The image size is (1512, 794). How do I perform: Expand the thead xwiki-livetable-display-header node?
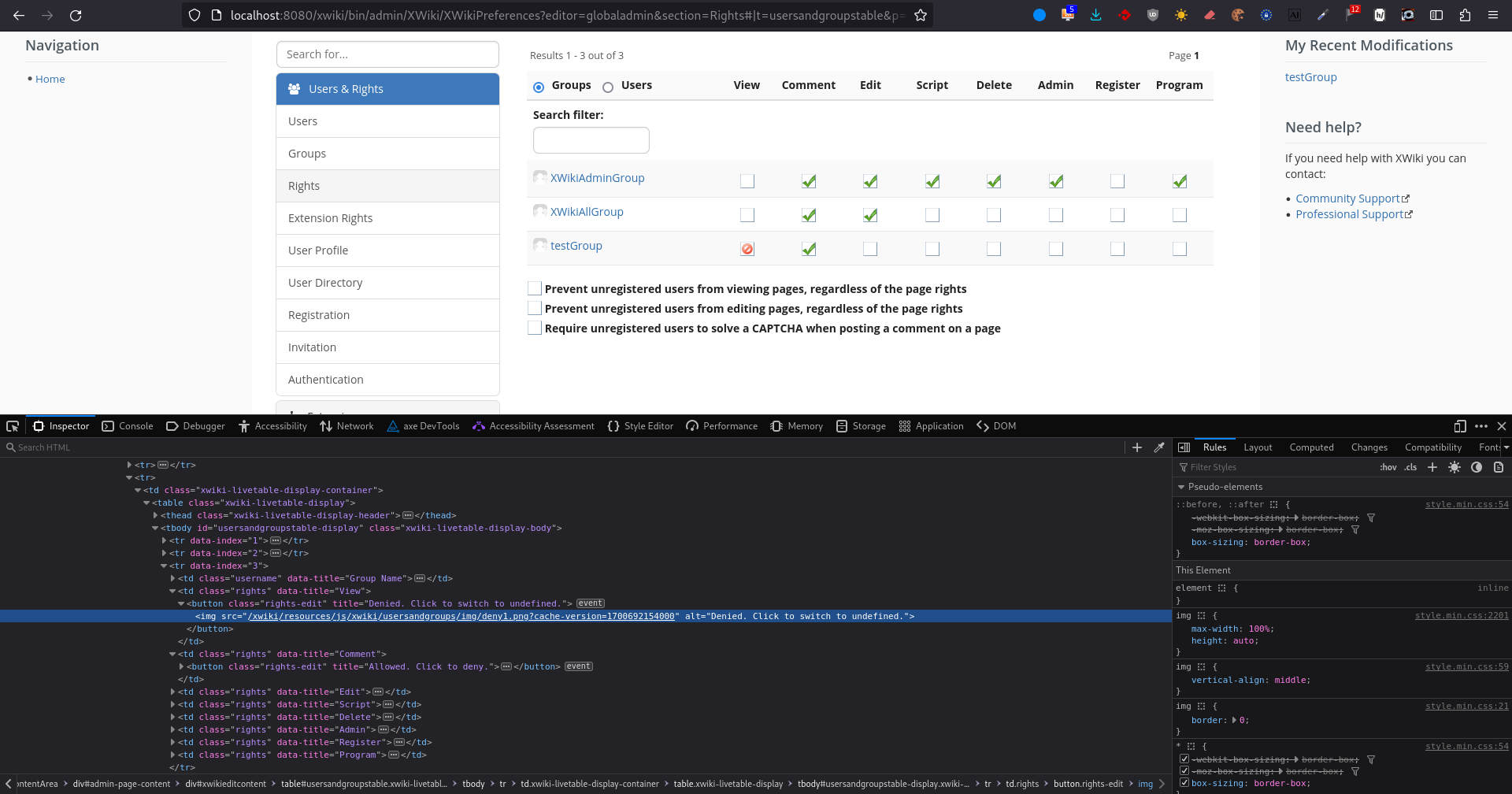[x=155, y=515]
